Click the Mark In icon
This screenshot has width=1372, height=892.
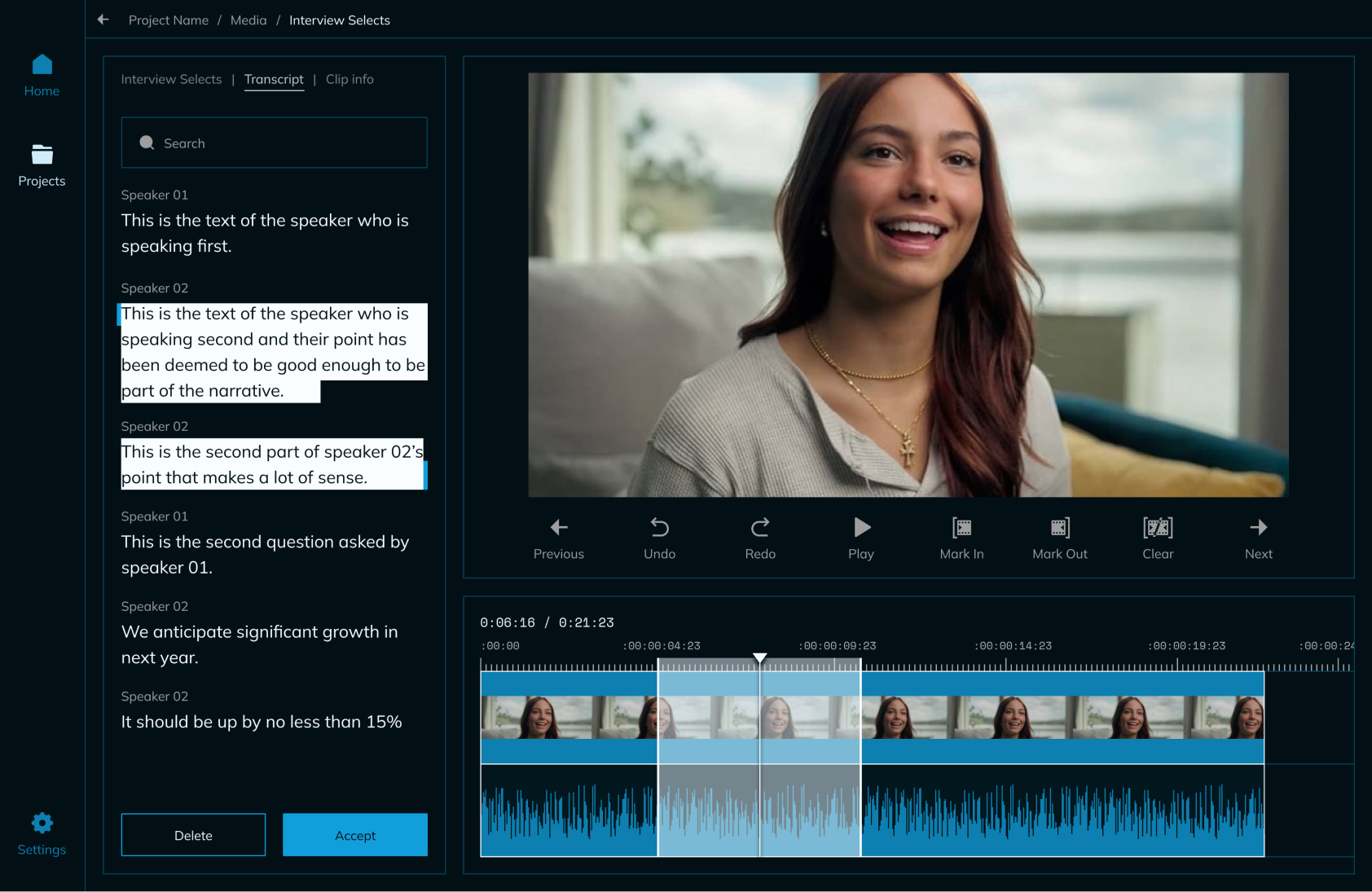pos(961,528)
